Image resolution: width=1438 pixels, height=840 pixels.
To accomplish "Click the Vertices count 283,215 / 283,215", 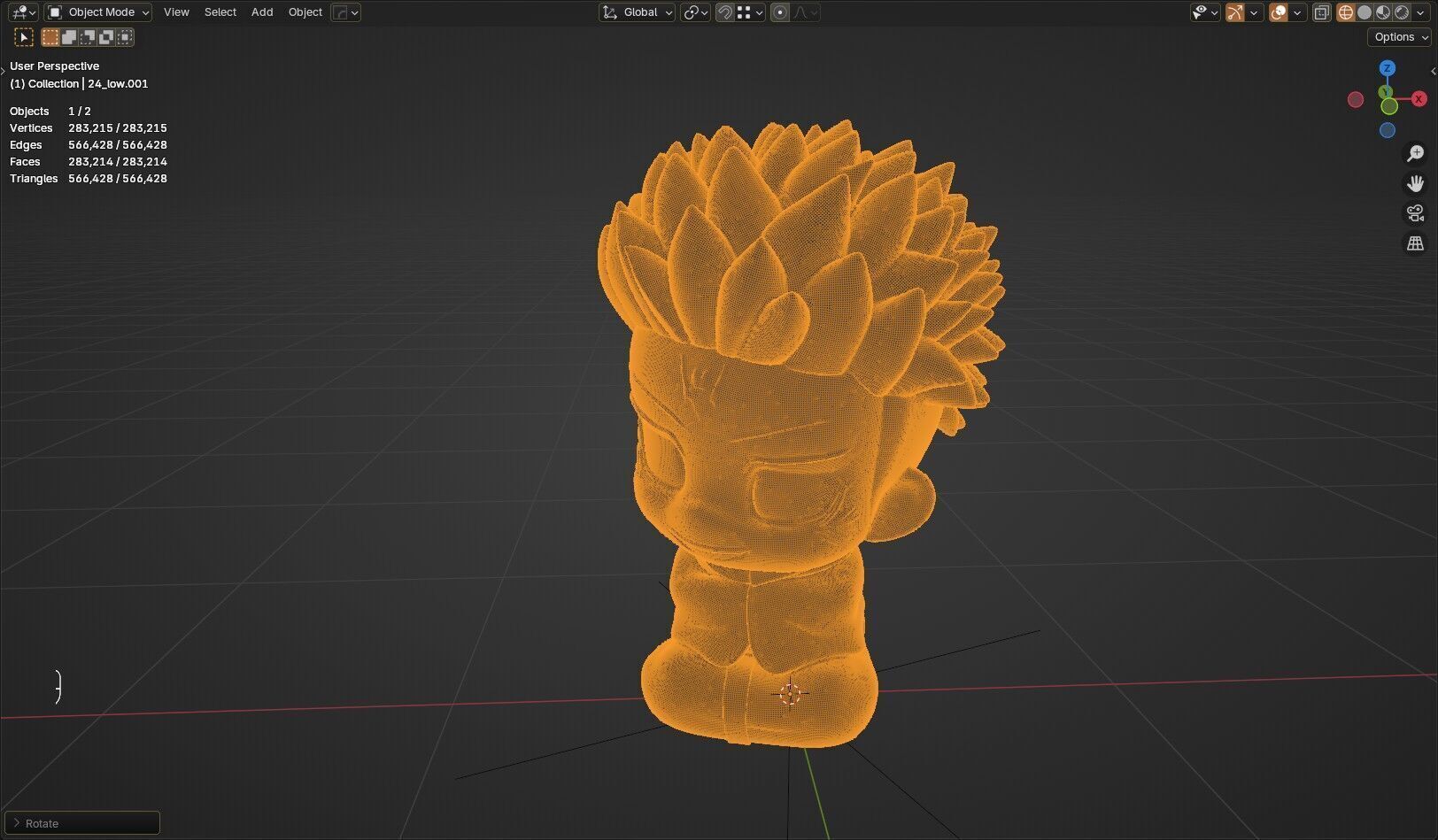I will click(118, 128).
